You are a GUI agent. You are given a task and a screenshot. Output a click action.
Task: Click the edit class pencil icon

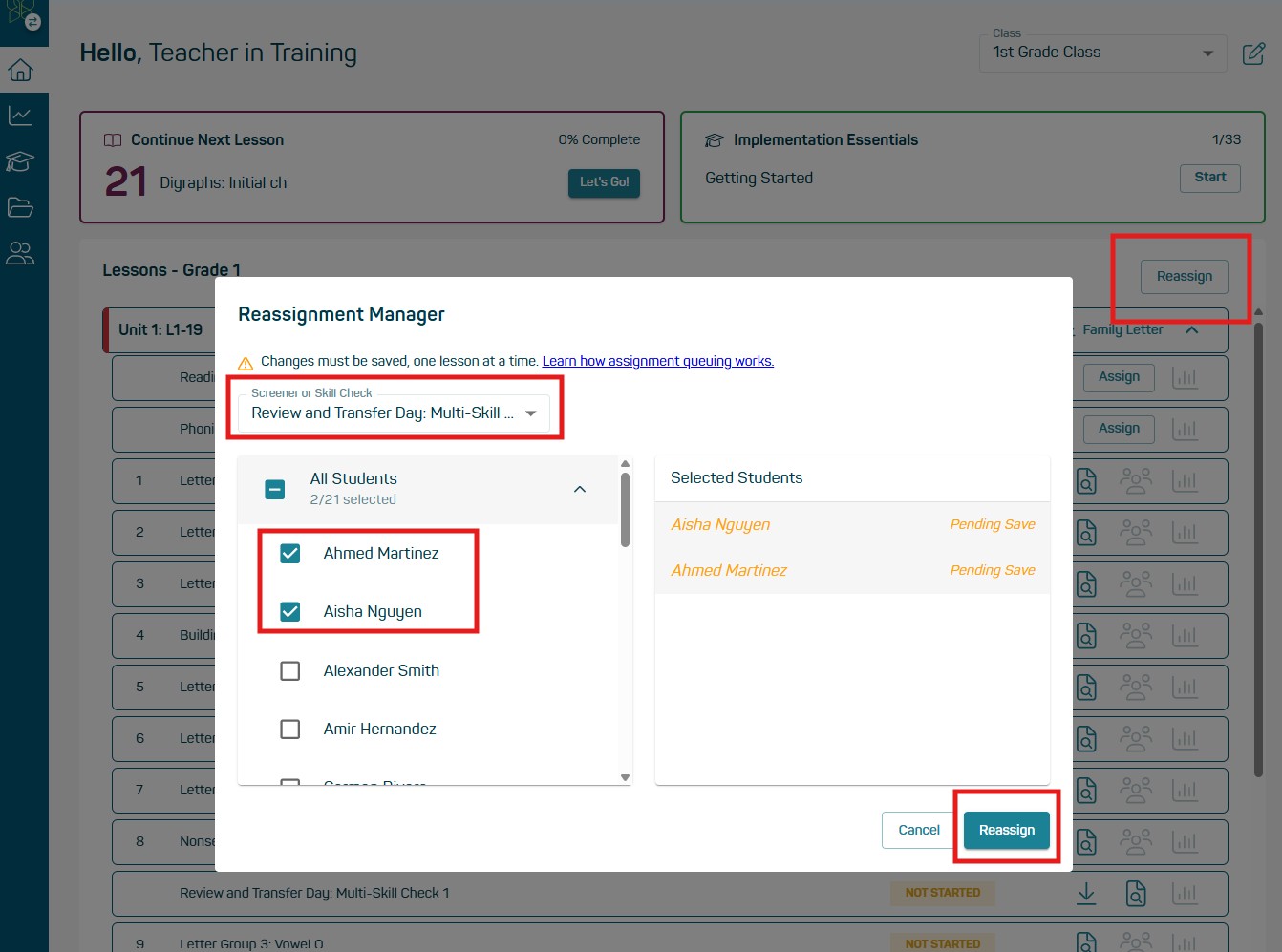tap(1254, 53)
